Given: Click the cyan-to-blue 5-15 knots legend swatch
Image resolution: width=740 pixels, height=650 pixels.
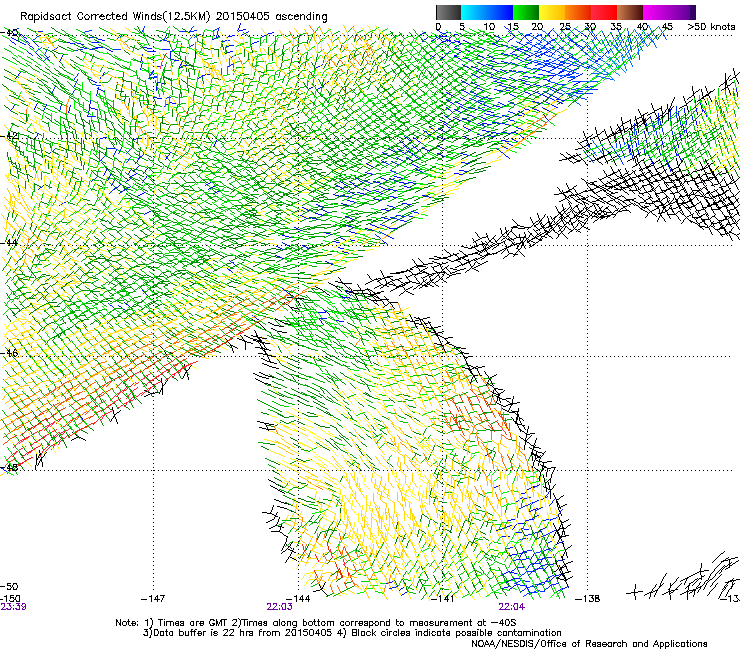Looking at the screenshot, I should (487, 12).
